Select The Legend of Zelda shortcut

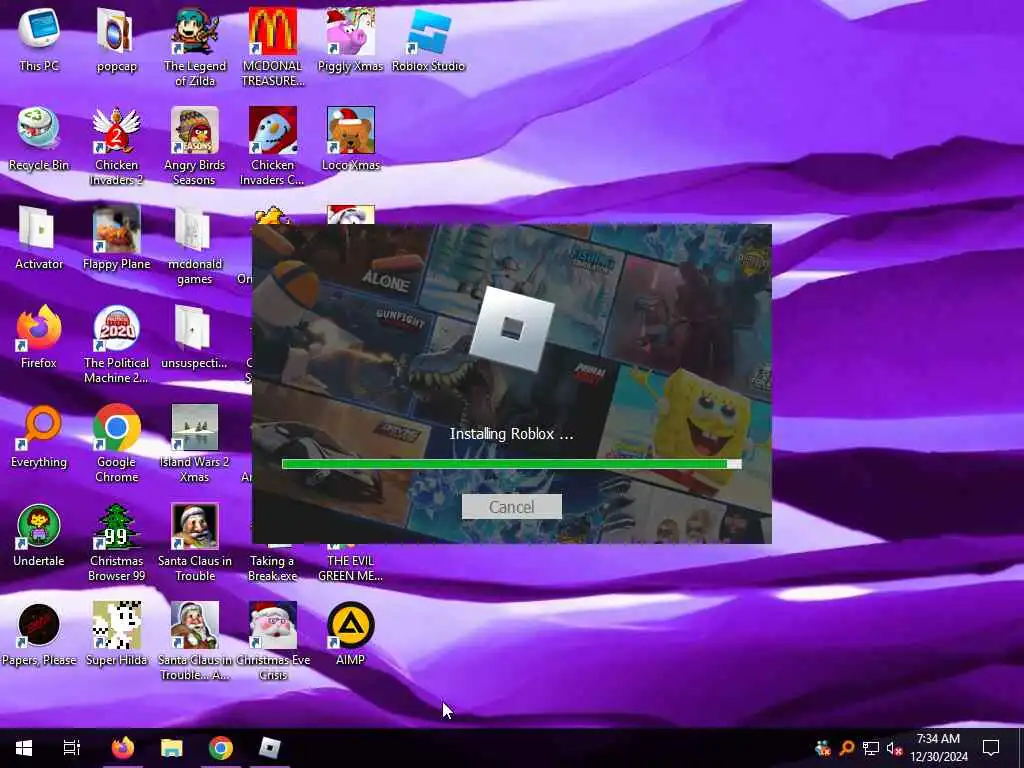pyautogui.click(x=195, y=47)
